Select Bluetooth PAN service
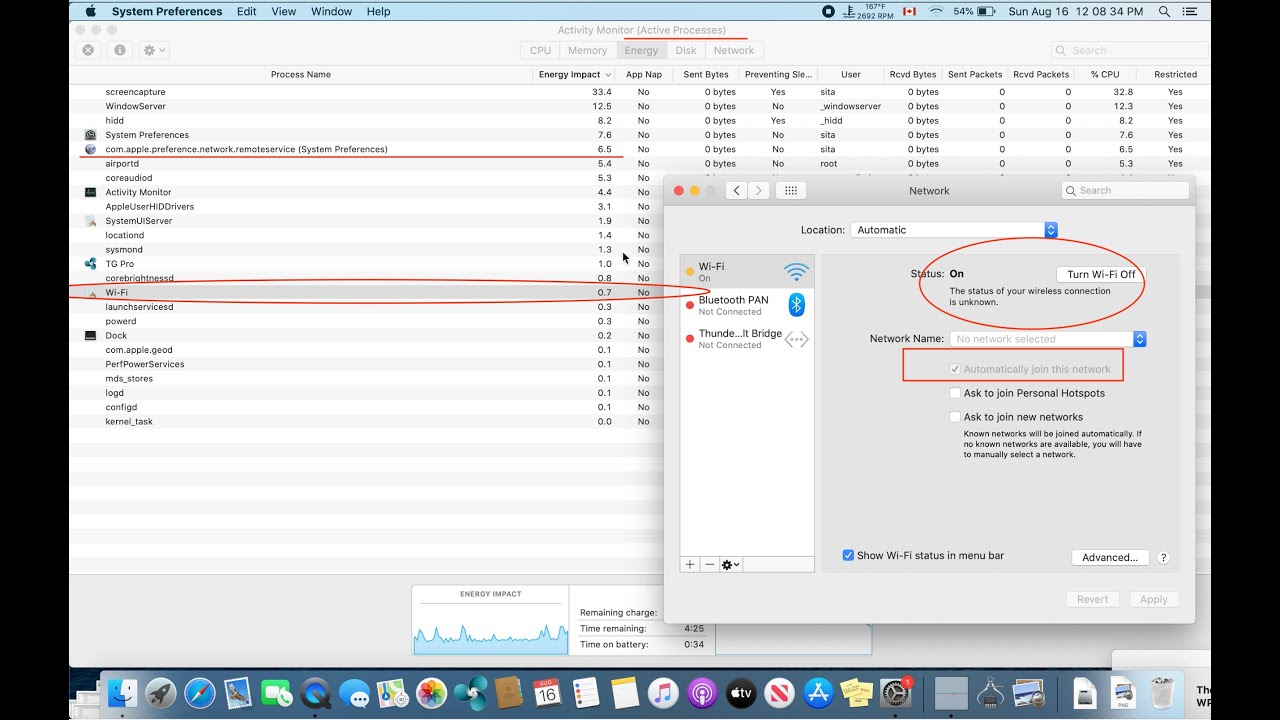This screenshot has width=1280, height=720. click(x=747, y=305)
